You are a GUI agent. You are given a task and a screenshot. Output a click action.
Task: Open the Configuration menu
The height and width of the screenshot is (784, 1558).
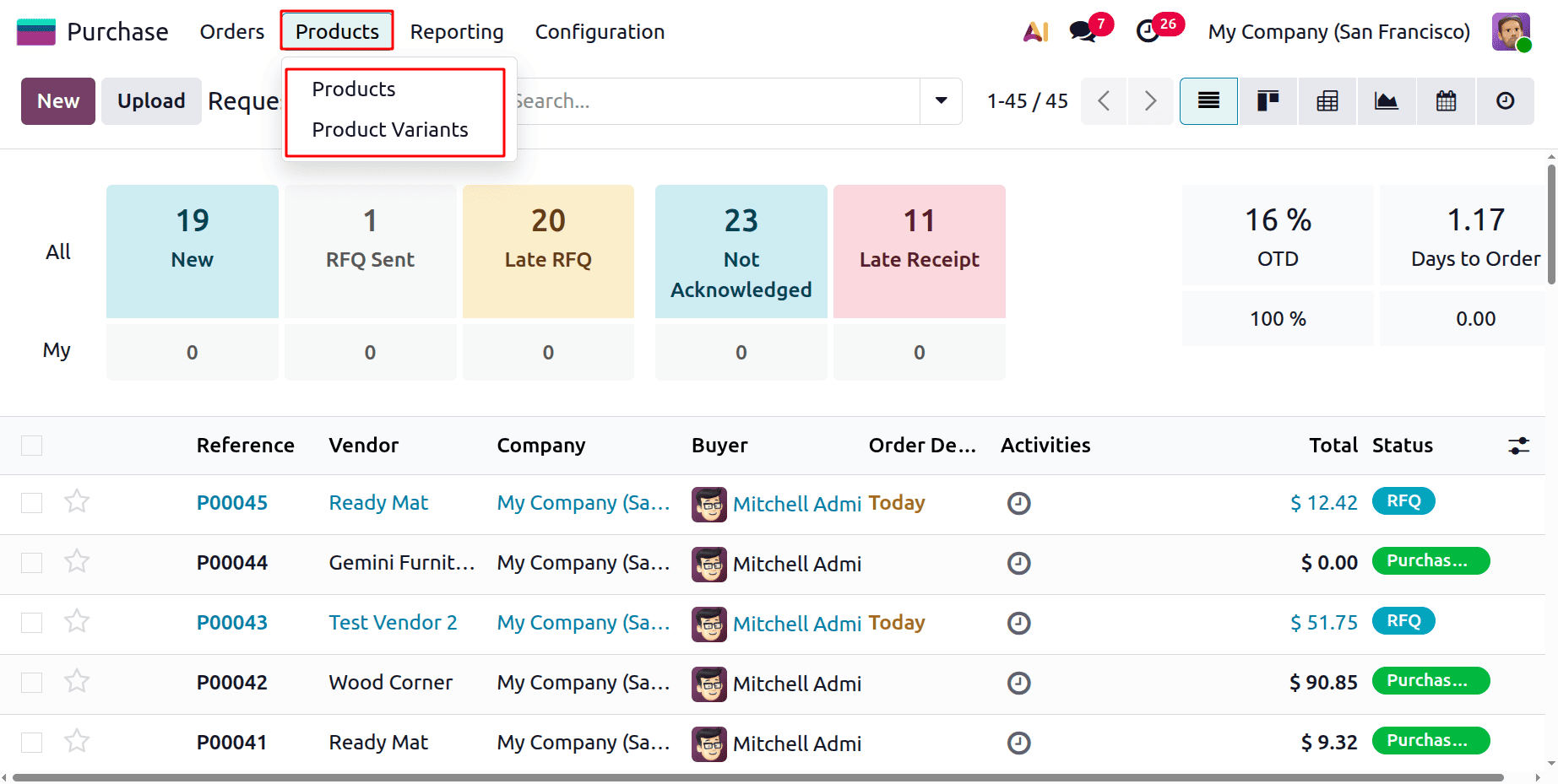click(x=600, y=31)
